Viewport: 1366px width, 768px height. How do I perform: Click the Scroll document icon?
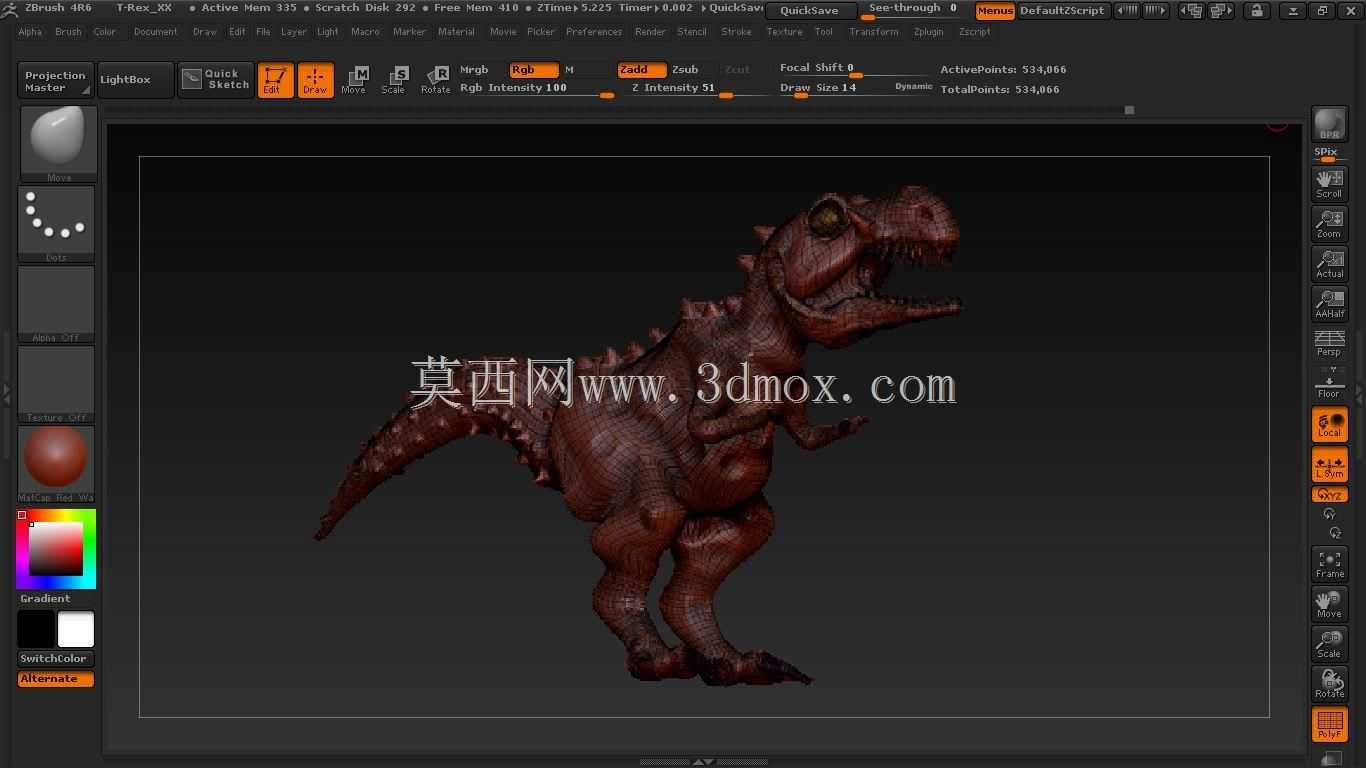point(1329,183)
